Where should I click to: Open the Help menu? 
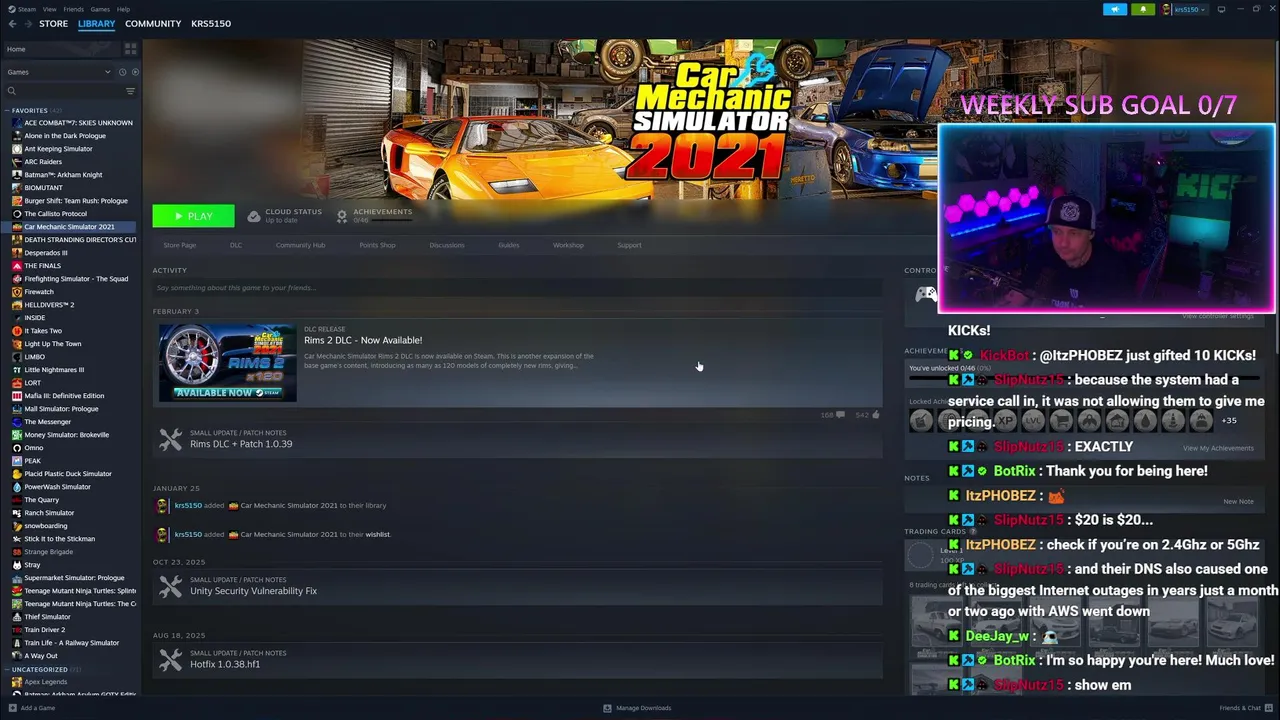pyautogui.click(x=123, y=9)
